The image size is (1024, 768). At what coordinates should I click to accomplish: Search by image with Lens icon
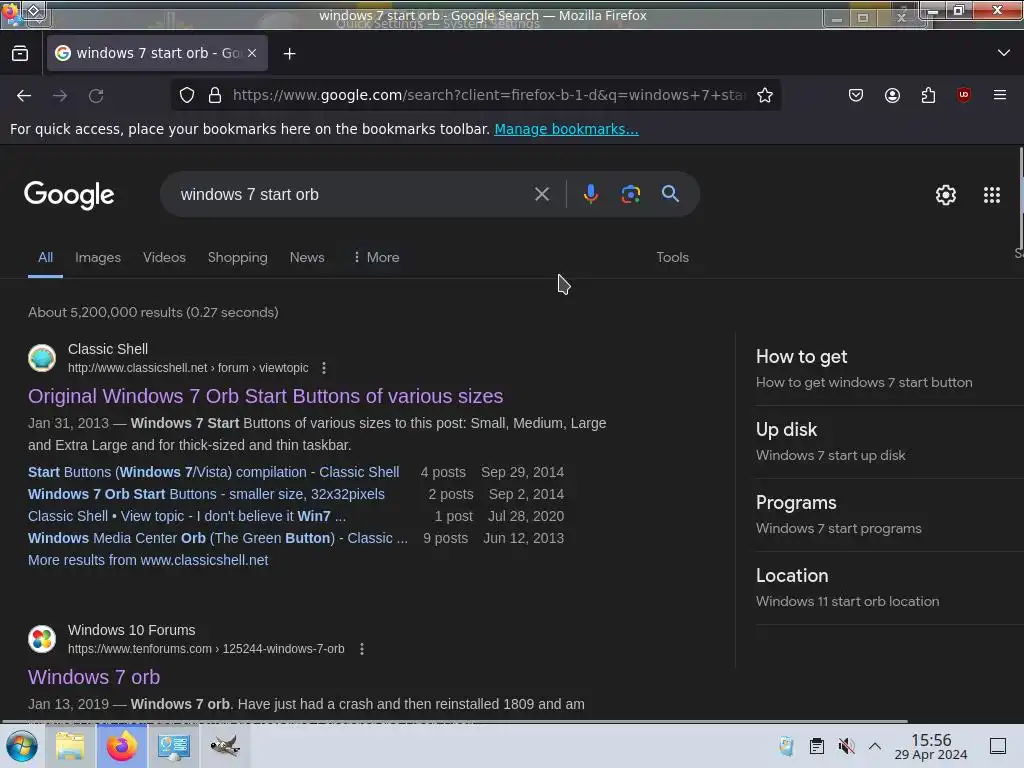(x=630, y=194)
